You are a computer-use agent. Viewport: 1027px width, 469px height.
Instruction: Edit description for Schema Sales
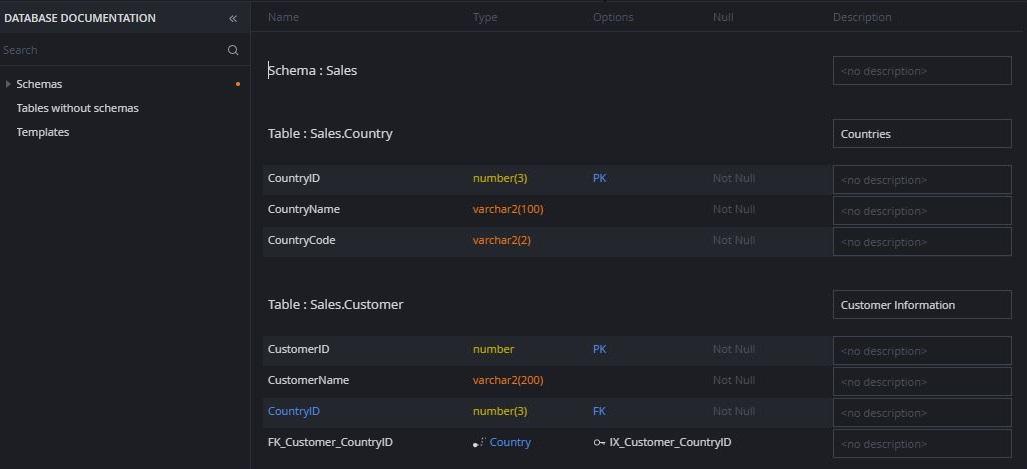pyautogui.click(x=922, y=71)
